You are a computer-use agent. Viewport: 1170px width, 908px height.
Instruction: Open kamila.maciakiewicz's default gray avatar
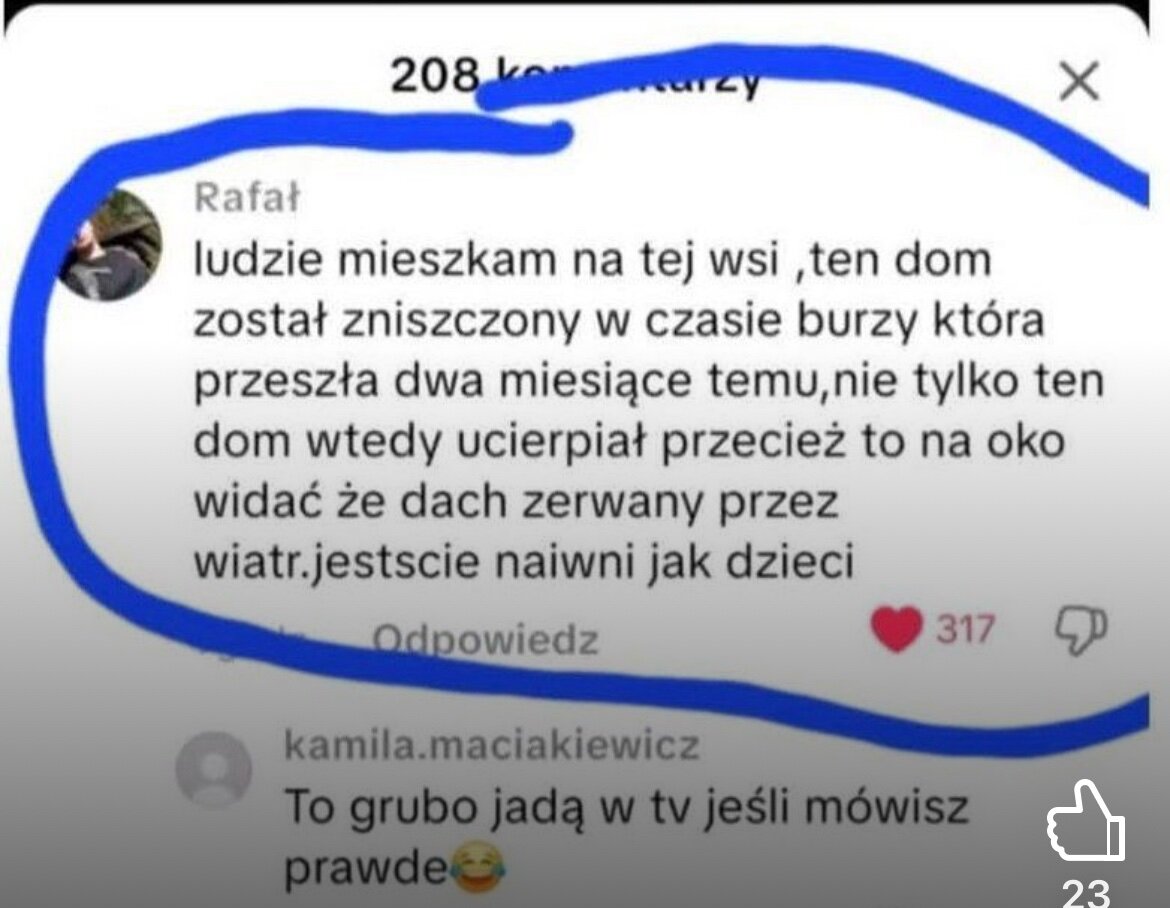coord(213,770)
